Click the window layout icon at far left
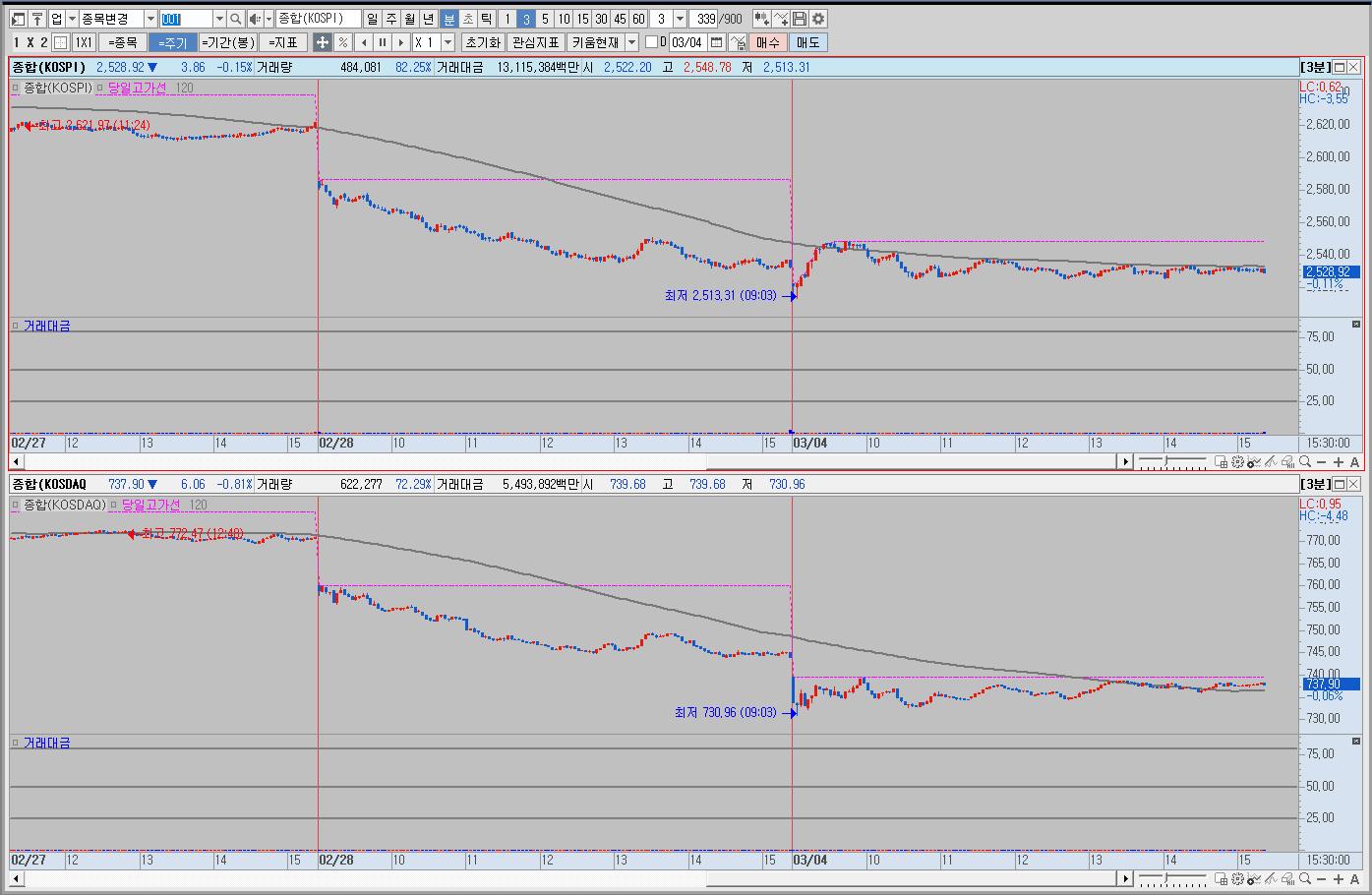Viewport: 1372px width, 895px height. click(x=19, y=19)
